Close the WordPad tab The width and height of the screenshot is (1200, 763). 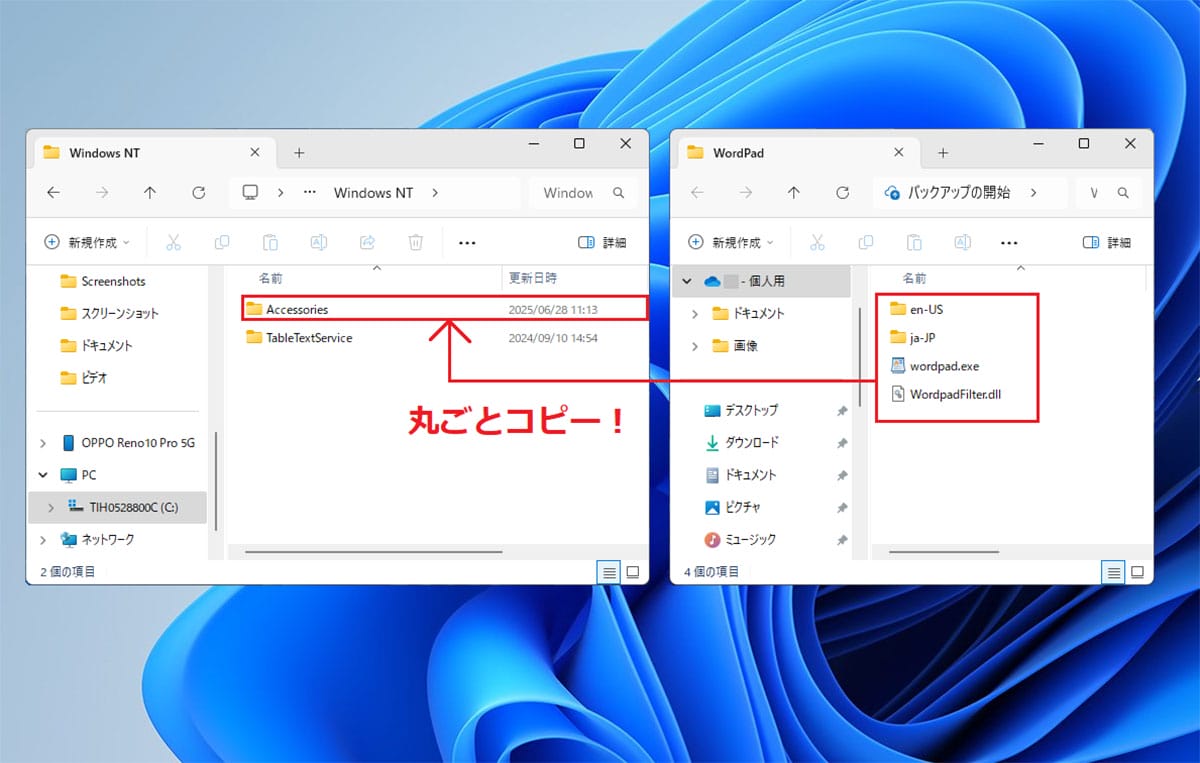click(898, 153)
